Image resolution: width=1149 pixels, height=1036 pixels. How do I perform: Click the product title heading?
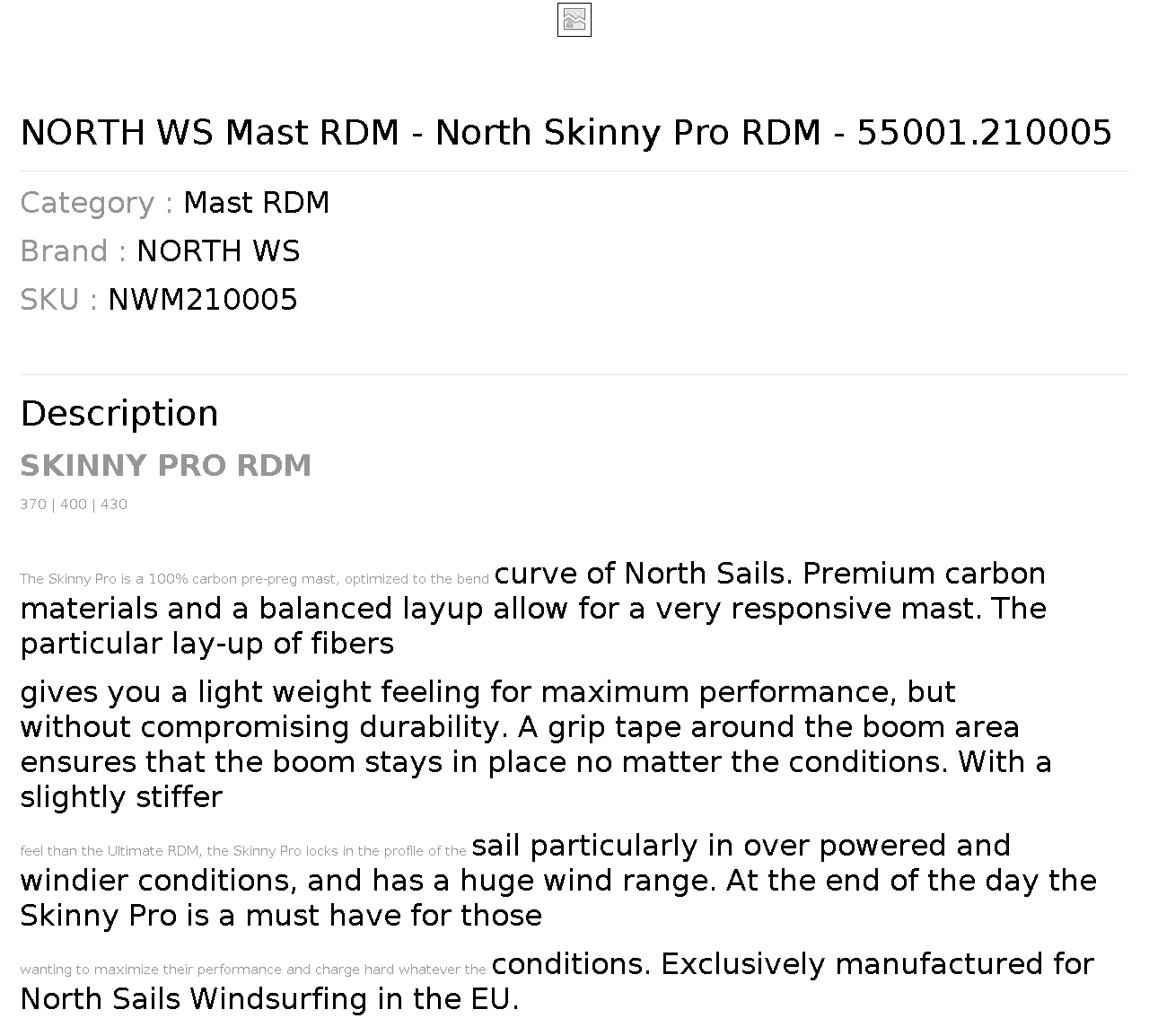click(566, 132)
